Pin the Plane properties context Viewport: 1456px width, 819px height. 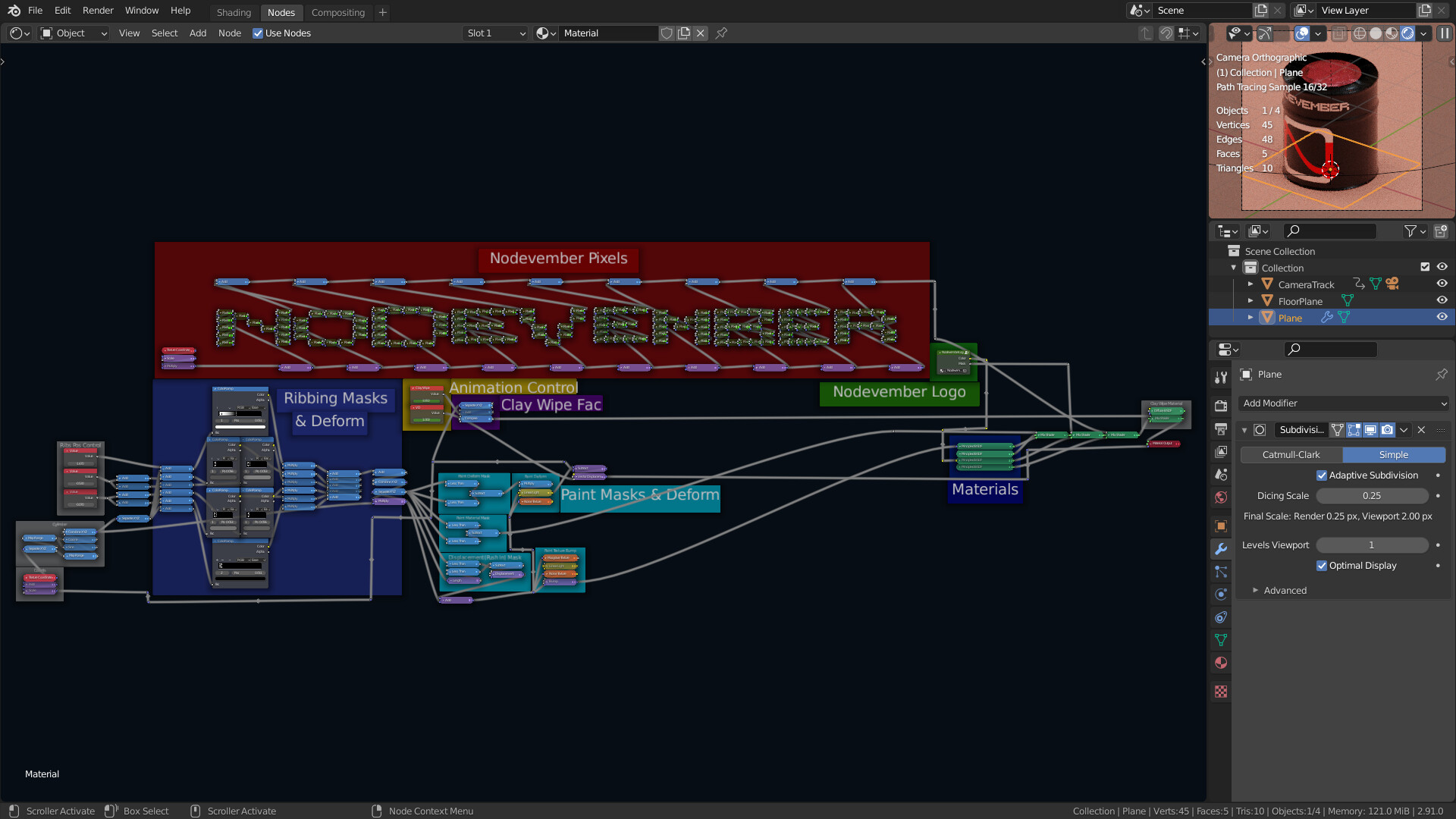coord(1441,375)
